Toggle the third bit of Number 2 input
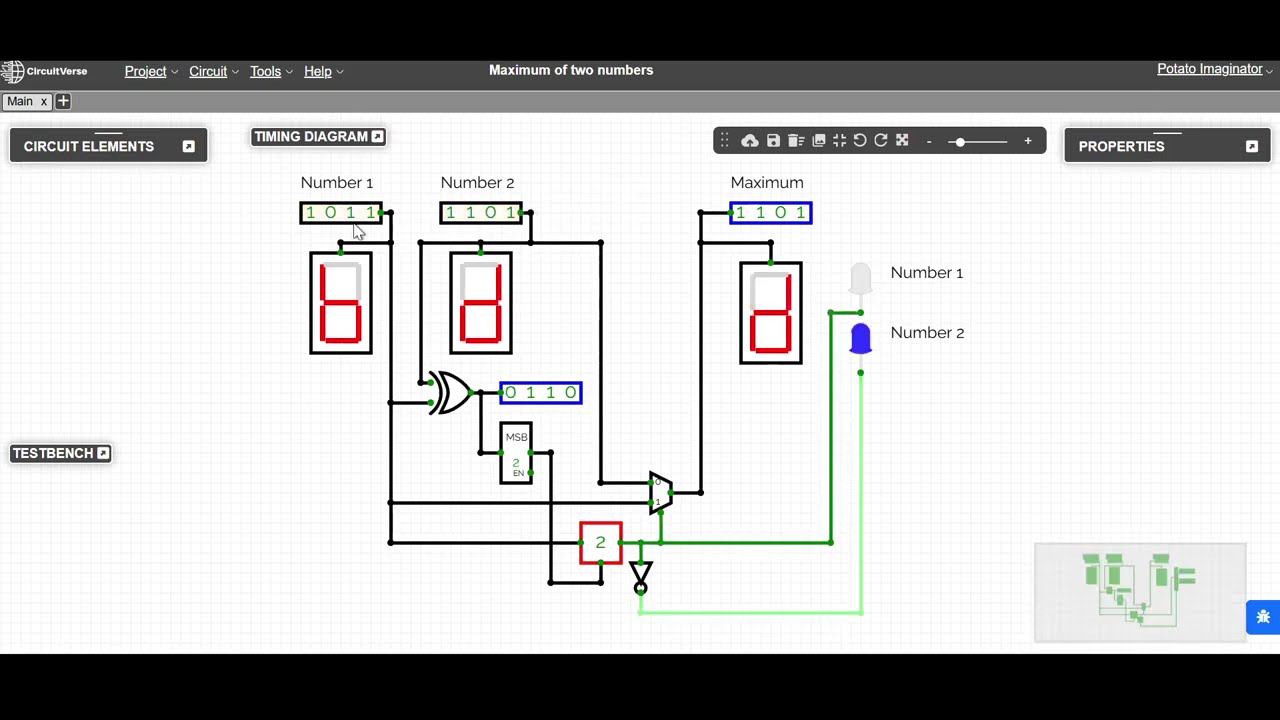1280x720 pixels. coord(490,212)
